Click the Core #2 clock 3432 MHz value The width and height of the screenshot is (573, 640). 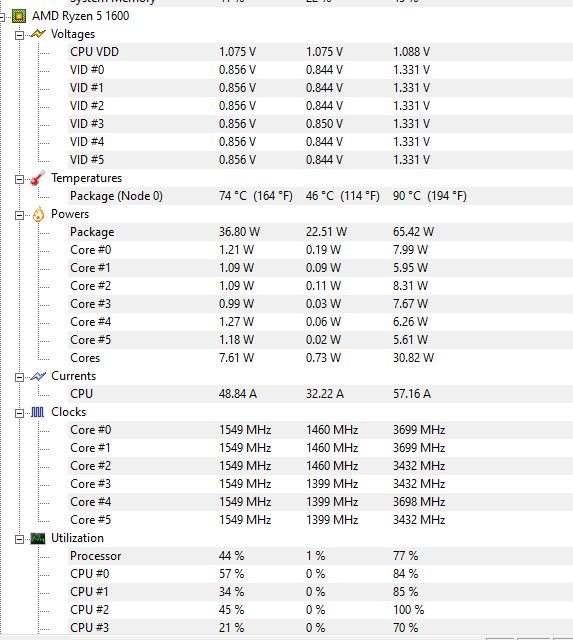[419, 466]
